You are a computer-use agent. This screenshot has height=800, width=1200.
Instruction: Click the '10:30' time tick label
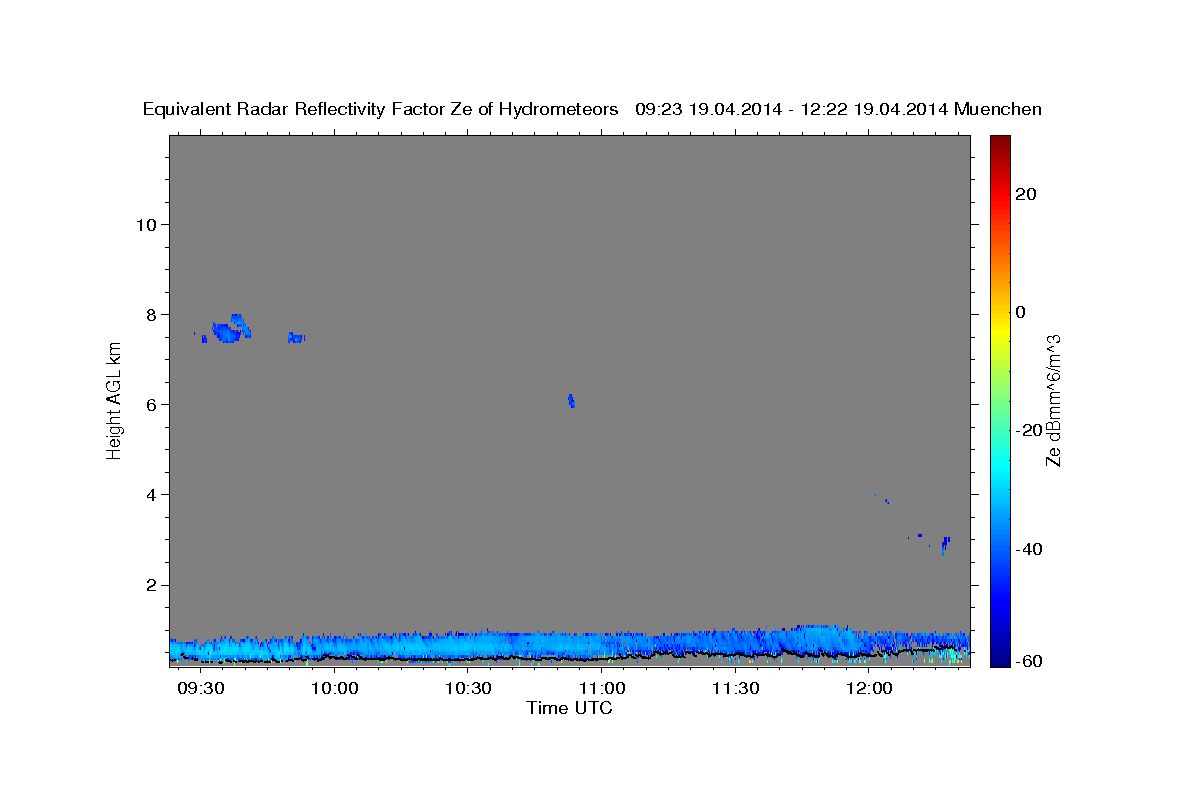469,689
